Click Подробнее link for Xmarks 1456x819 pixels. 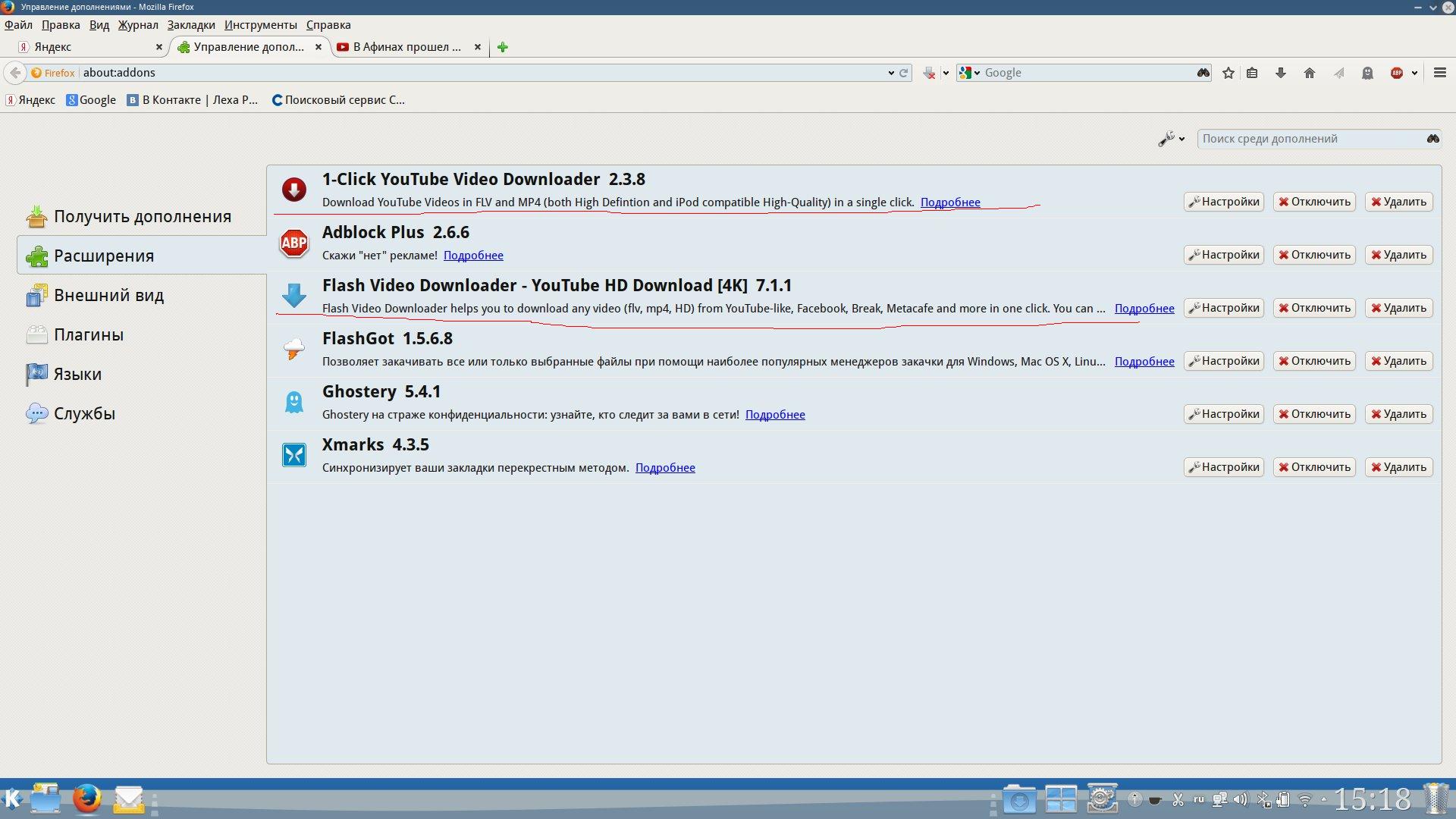(664, 468)
